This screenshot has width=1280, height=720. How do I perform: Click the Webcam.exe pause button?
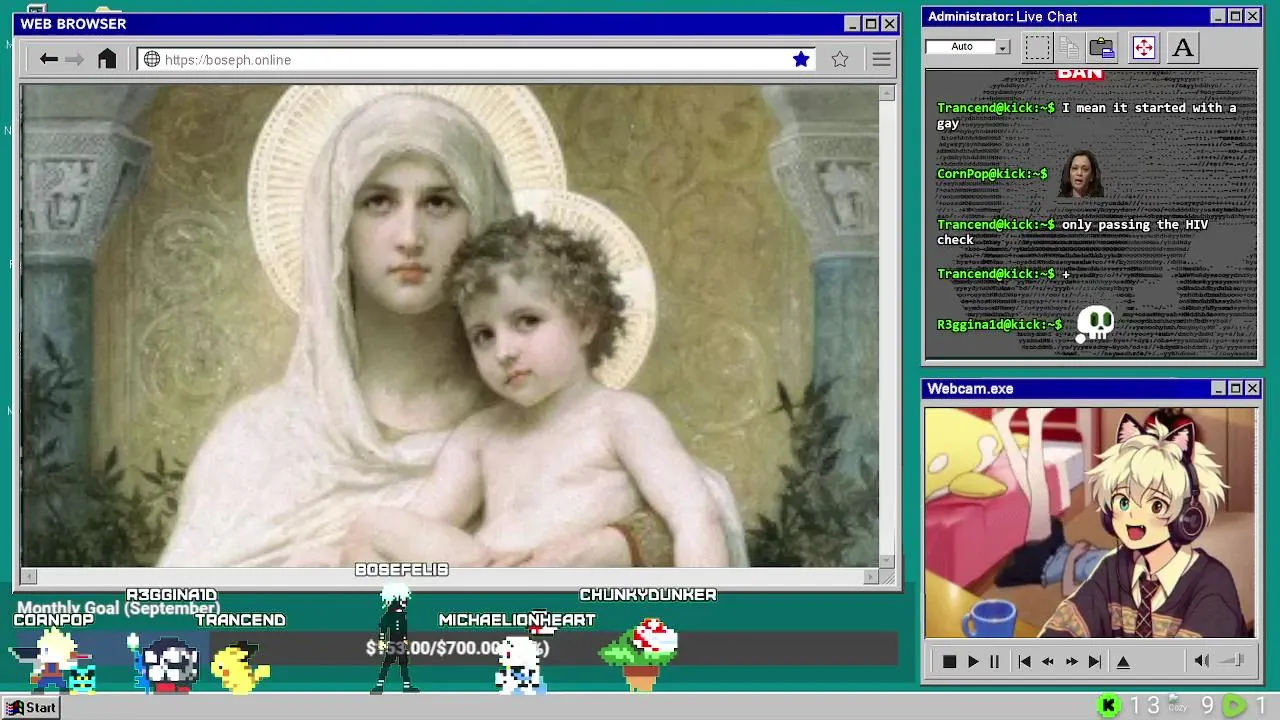coord(994,661)
